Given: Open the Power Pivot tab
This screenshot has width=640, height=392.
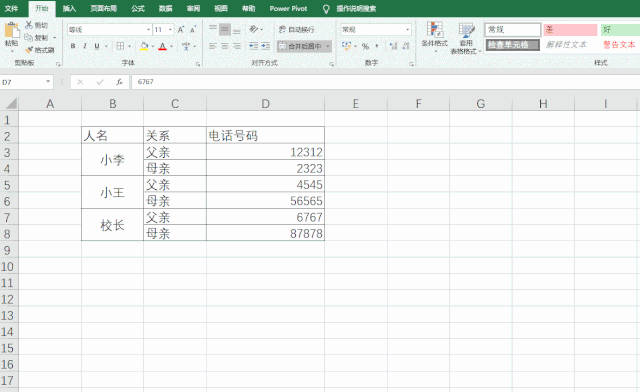Looking at the screenshot, I should click(288, 9).
